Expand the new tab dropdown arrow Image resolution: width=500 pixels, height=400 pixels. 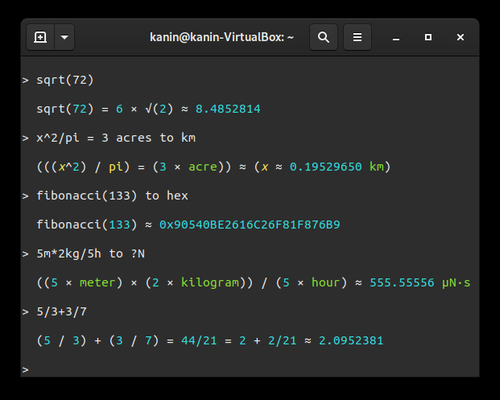point(64,37)
